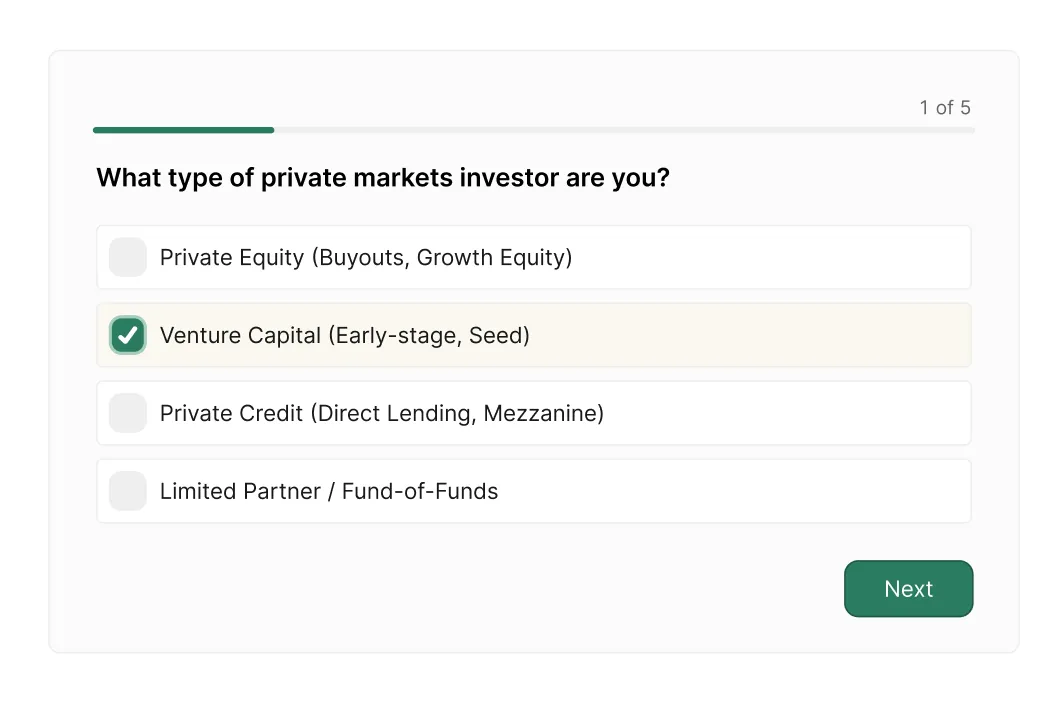Check the Private Equity (Buyouts, Growth Equity) checkbox
Screen dimensions: 1056x701
127,257
